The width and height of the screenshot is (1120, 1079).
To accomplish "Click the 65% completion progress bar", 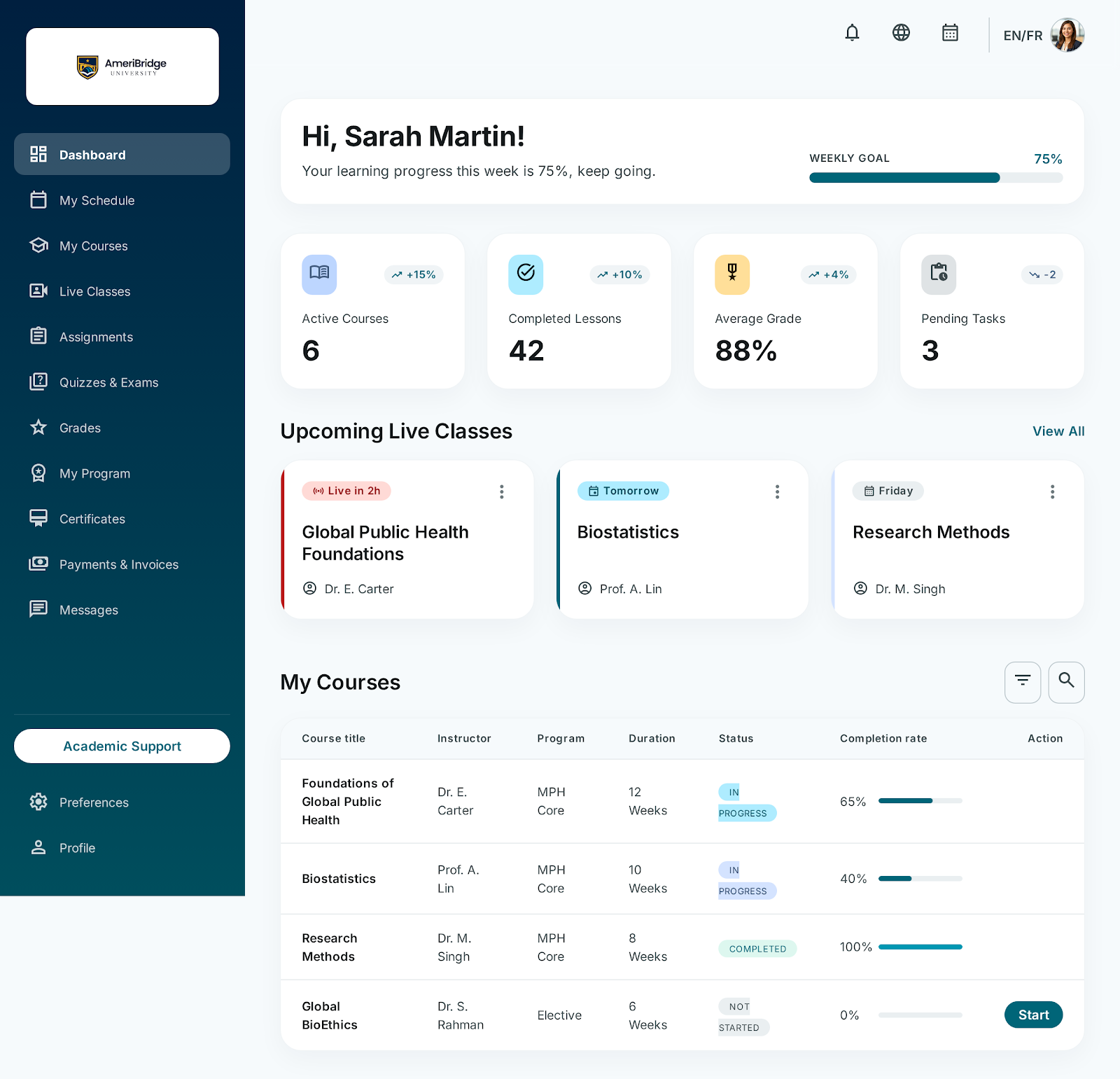I will tap(920, 800).
